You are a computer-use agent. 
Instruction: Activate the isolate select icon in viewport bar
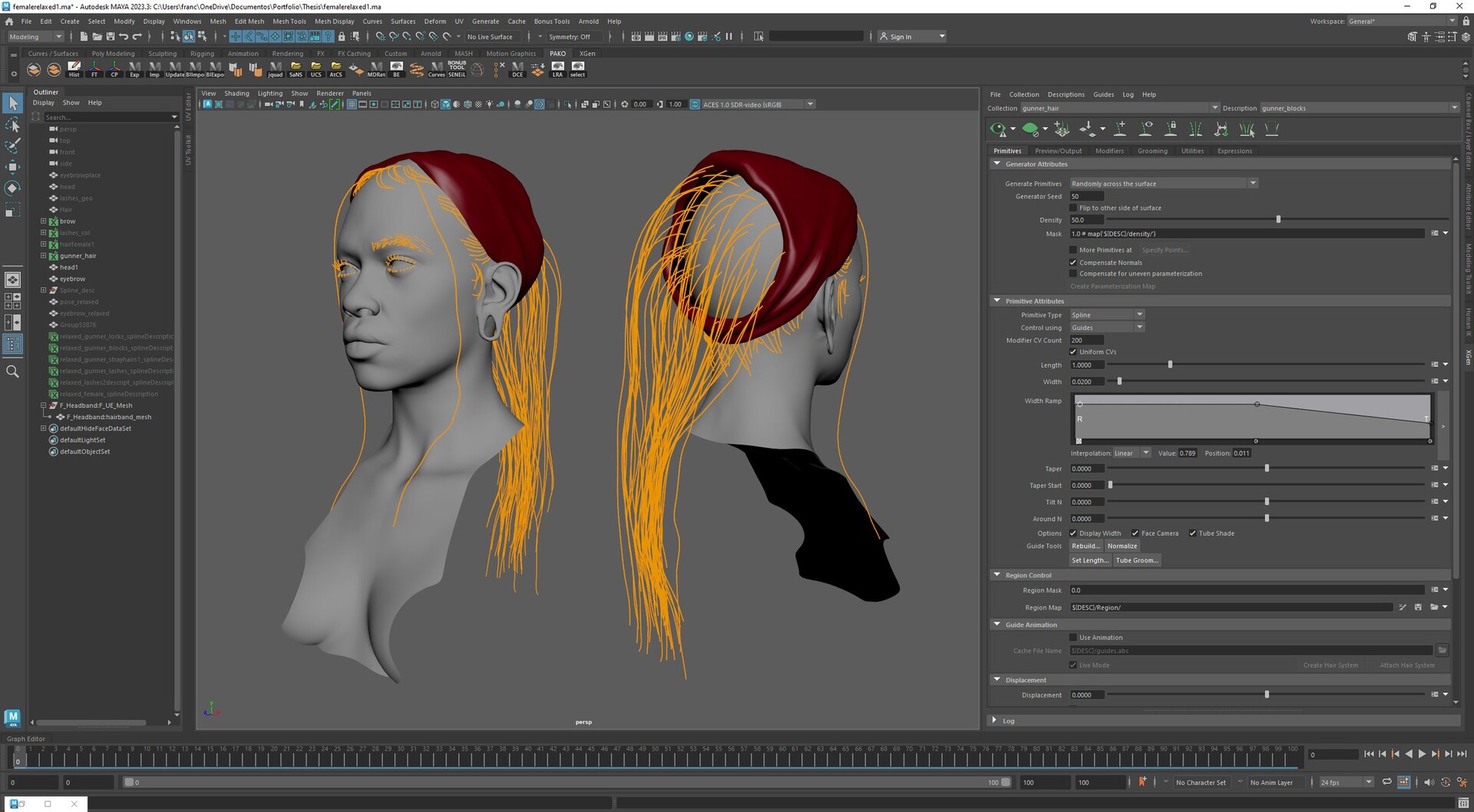coord(568,104)
